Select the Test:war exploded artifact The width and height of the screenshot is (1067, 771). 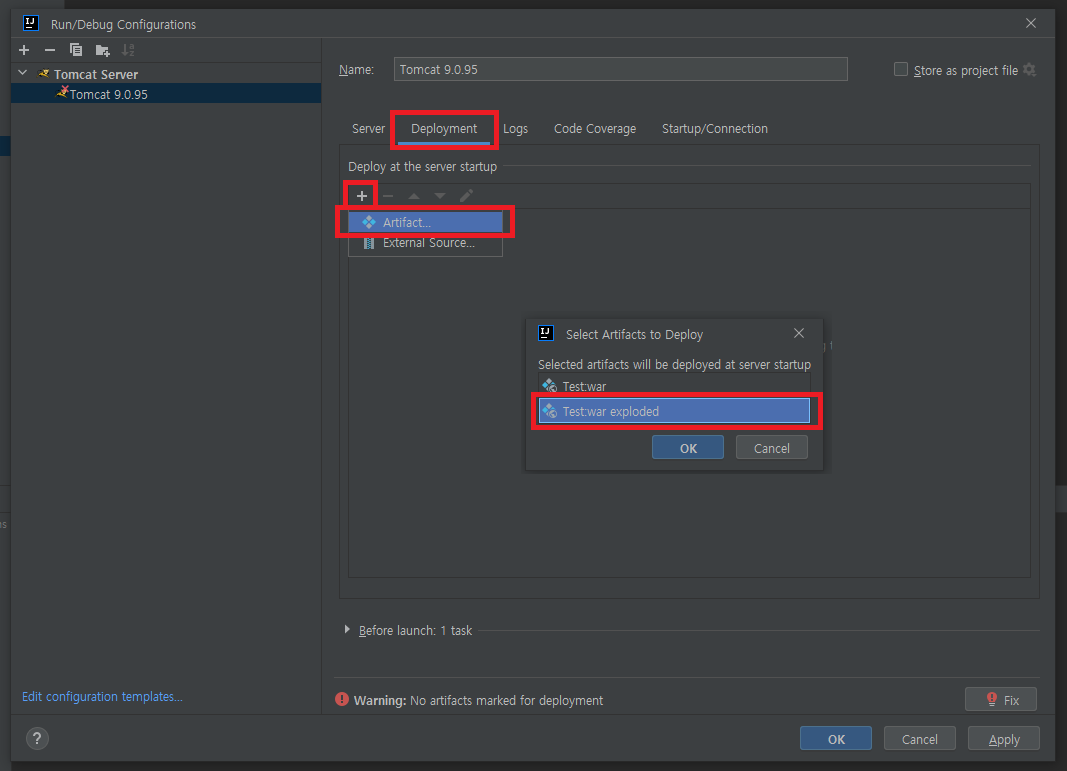point(674,411)
